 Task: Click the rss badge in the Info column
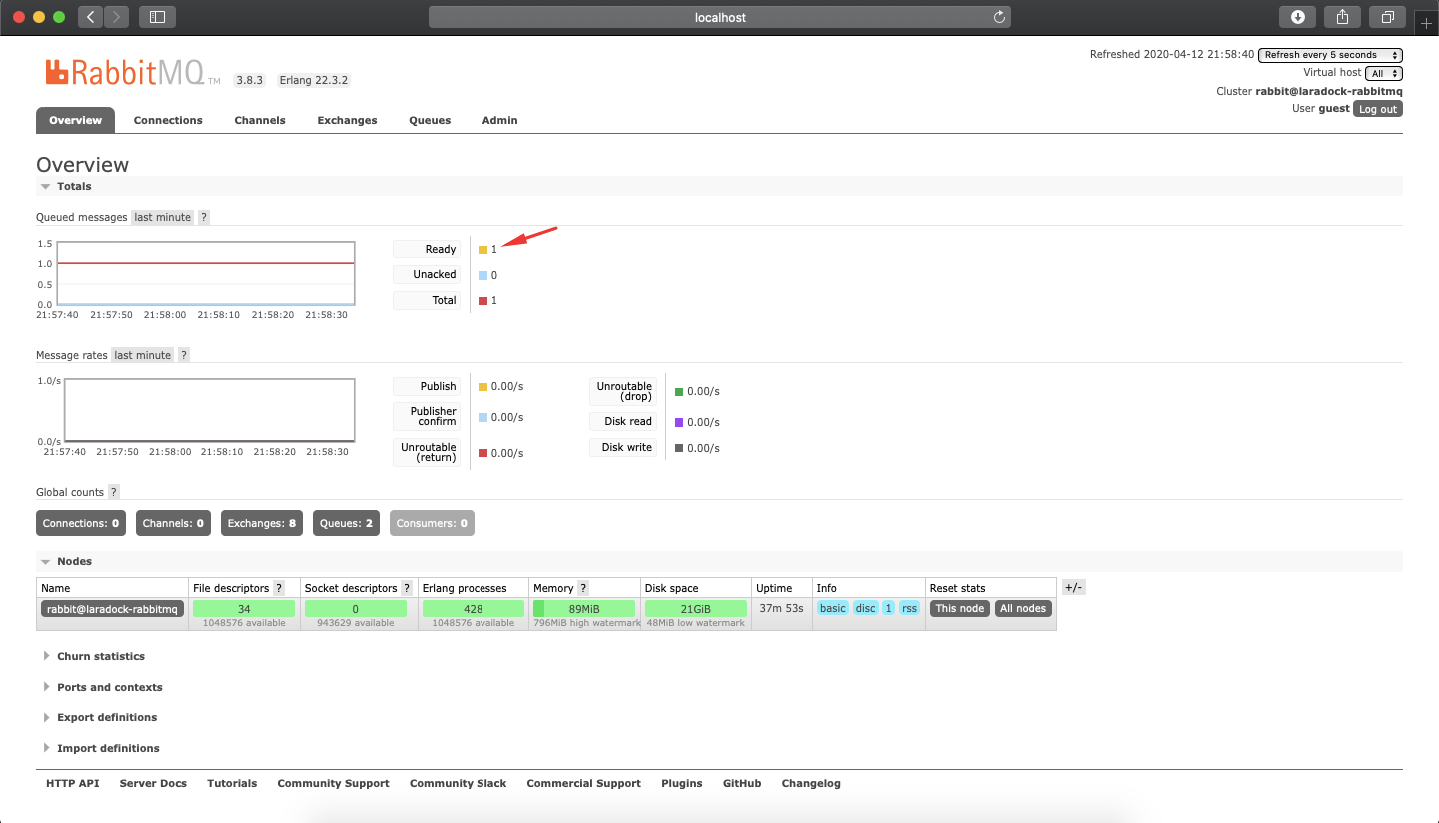click(x=908, y=607)
